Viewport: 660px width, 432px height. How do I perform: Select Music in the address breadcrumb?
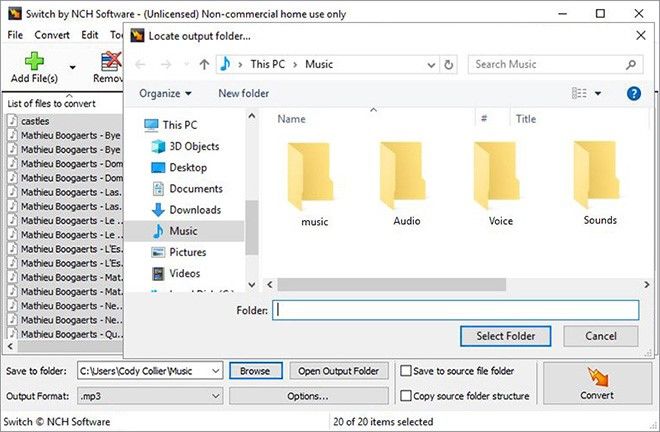click(x=319, y=64)
